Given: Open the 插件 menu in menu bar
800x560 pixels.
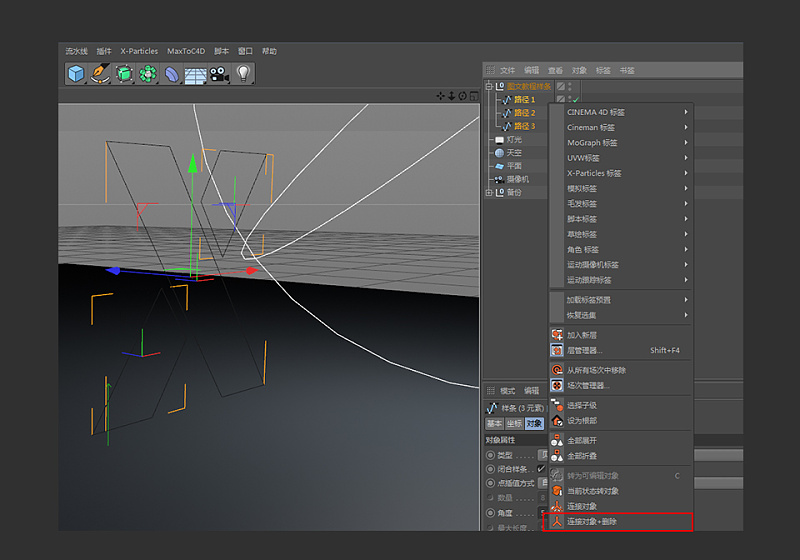Looking at the screenshot, I should tap(104, 51).
